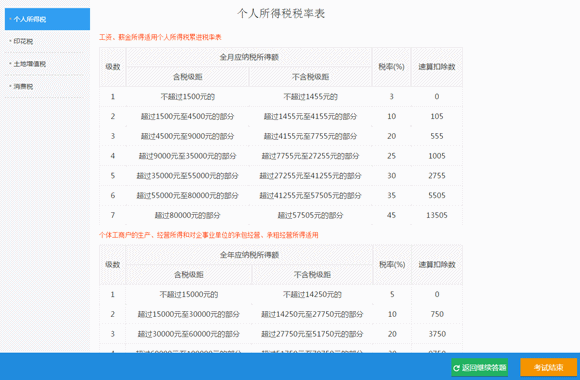This screenshot has width=580, height=380.
Task: Click the red 个体工商户 heading text
Action: click(x=209, y=235)
